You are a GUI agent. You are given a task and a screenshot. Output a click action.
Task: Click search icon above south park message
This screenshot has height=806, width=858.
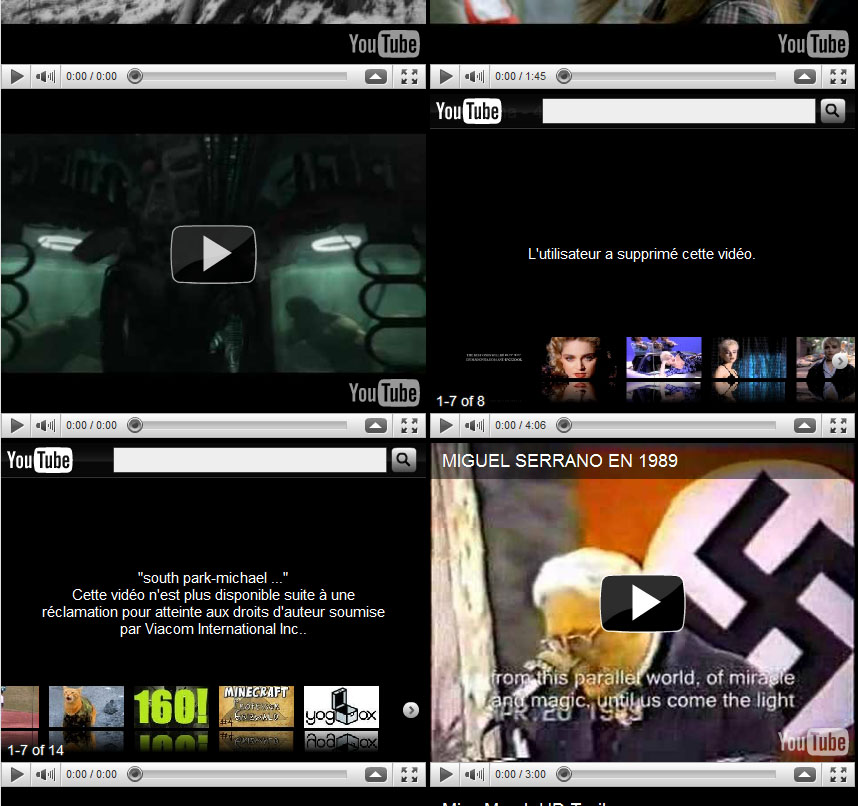pos(403,460)
